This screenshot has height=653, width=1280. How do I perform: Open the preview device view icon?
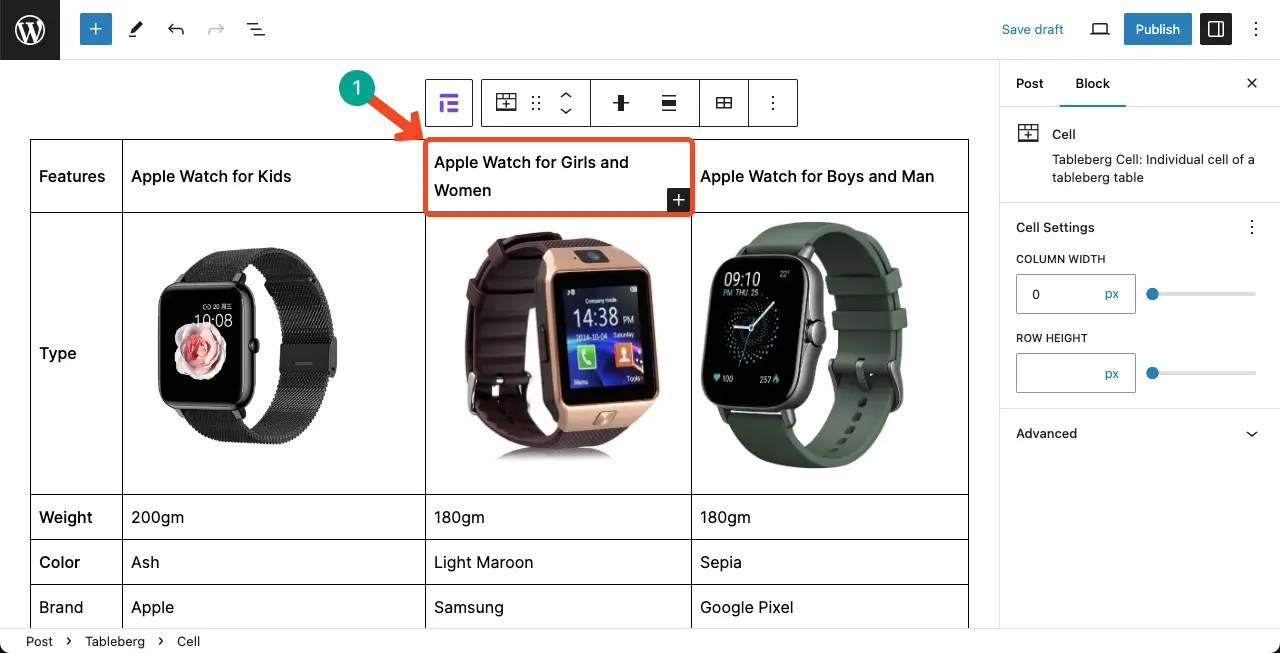tap(1100, 29)
